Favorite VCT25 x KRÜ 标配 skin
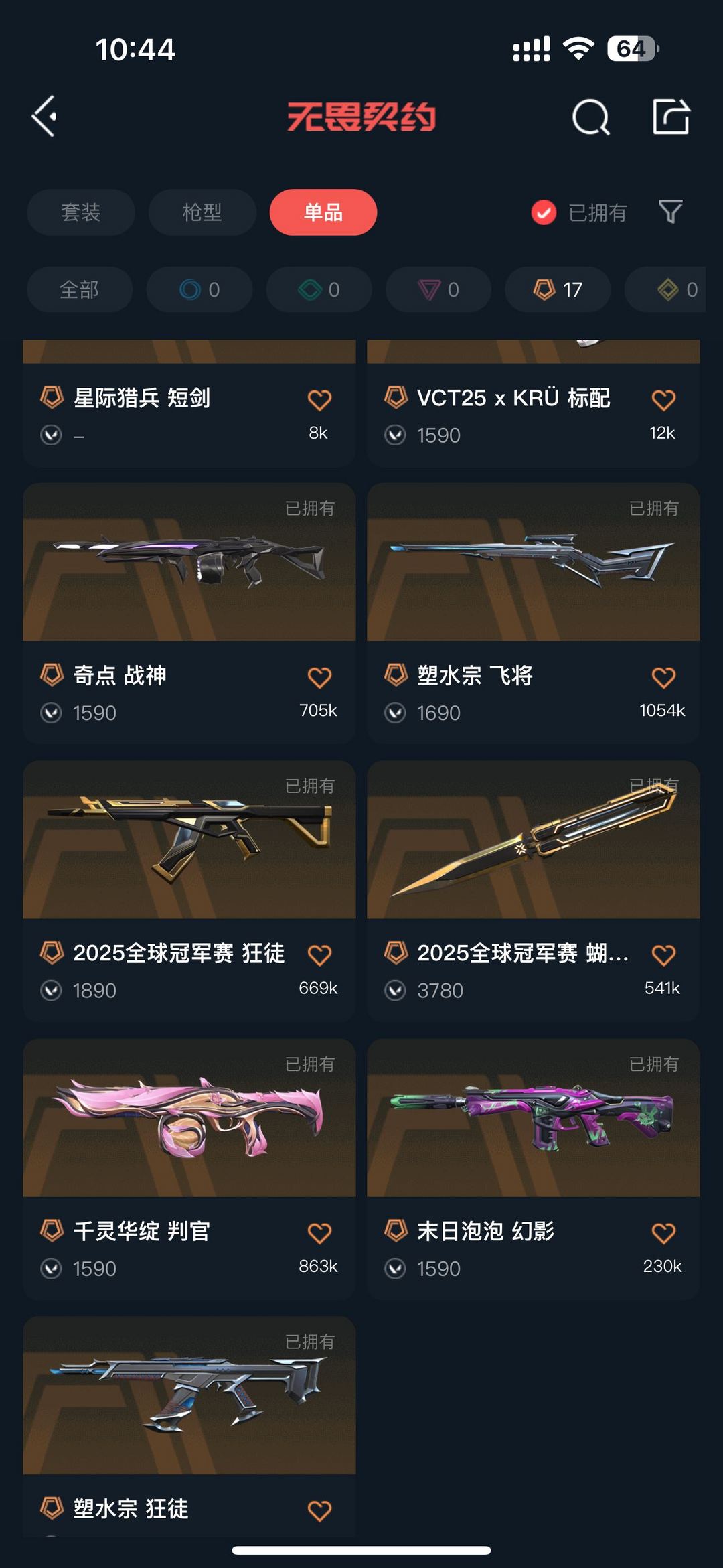723x1568 pixels. click(663, 400)
